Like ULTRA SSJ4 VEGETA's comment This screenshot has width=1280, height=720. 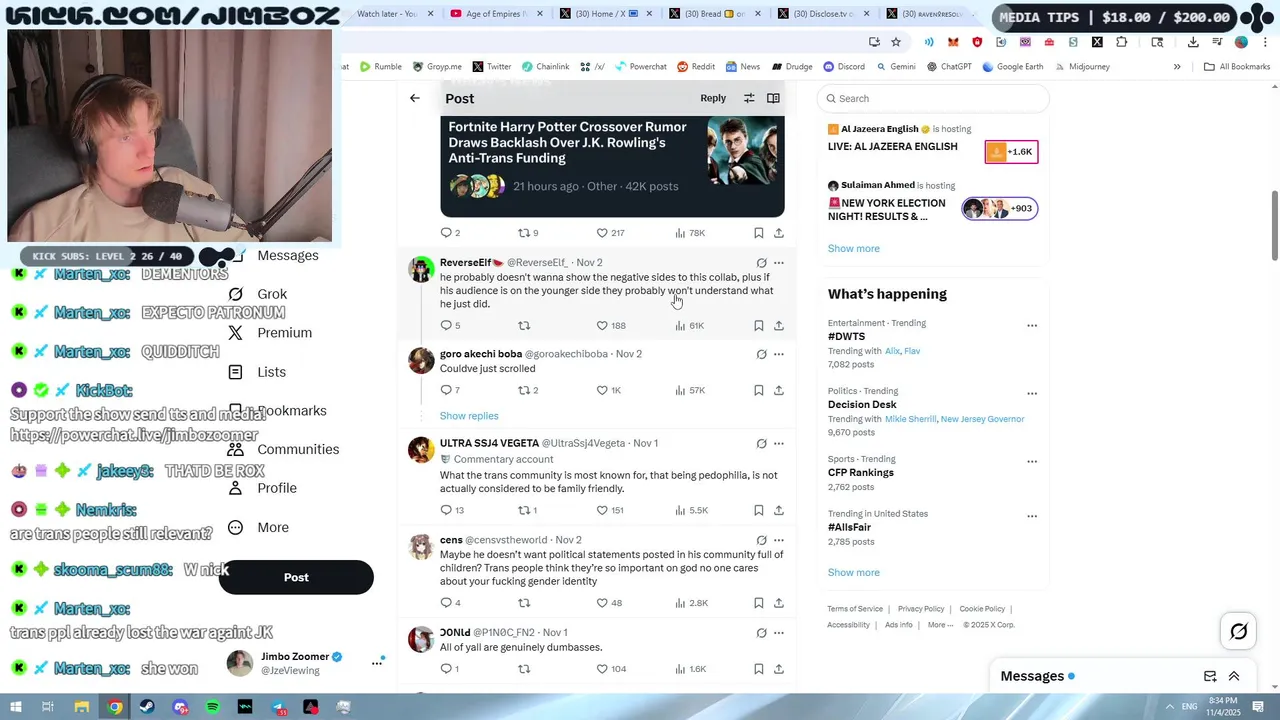click(610, 511)
